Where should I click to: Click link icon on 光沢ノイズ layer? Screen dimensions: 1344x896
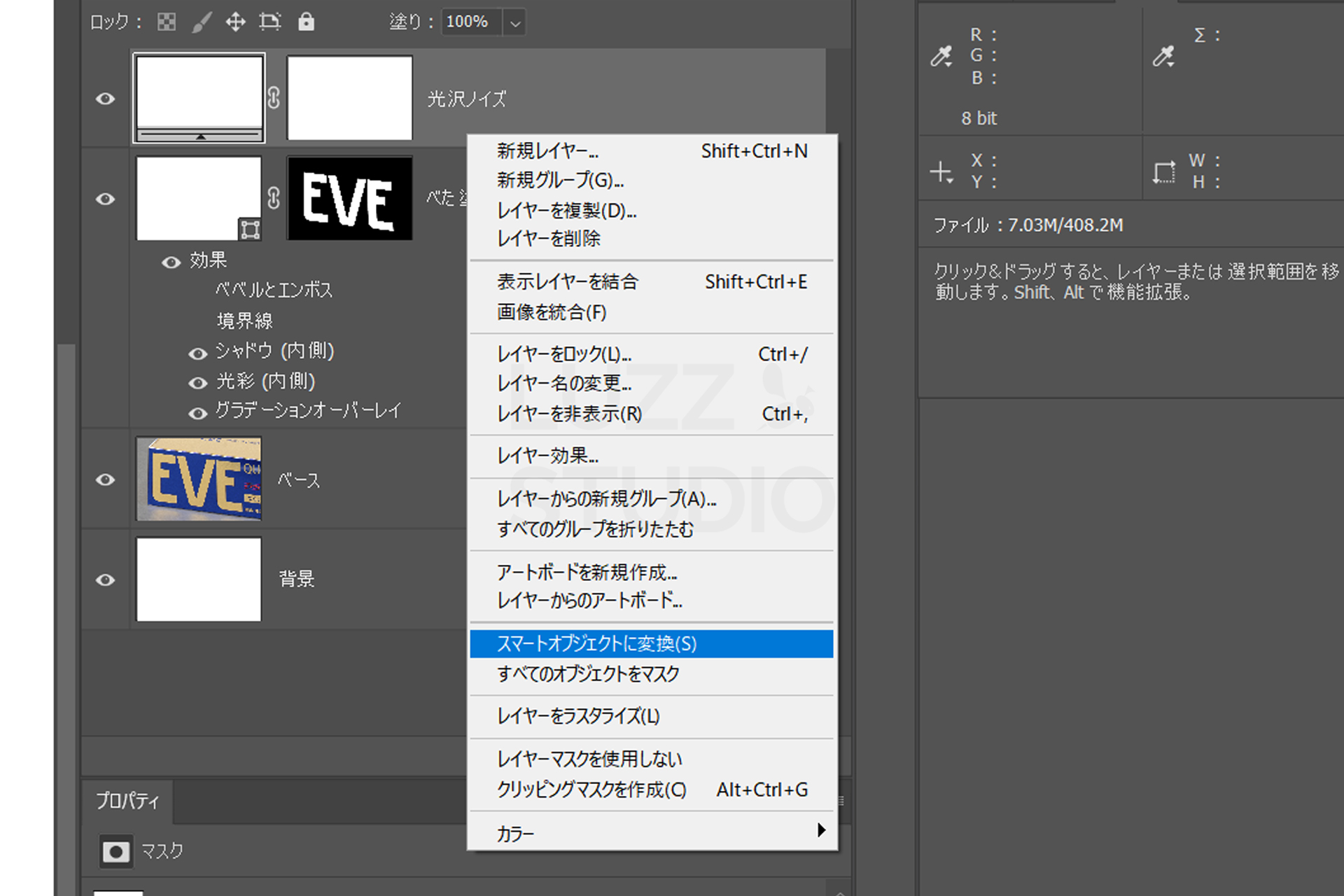[274, 98]
